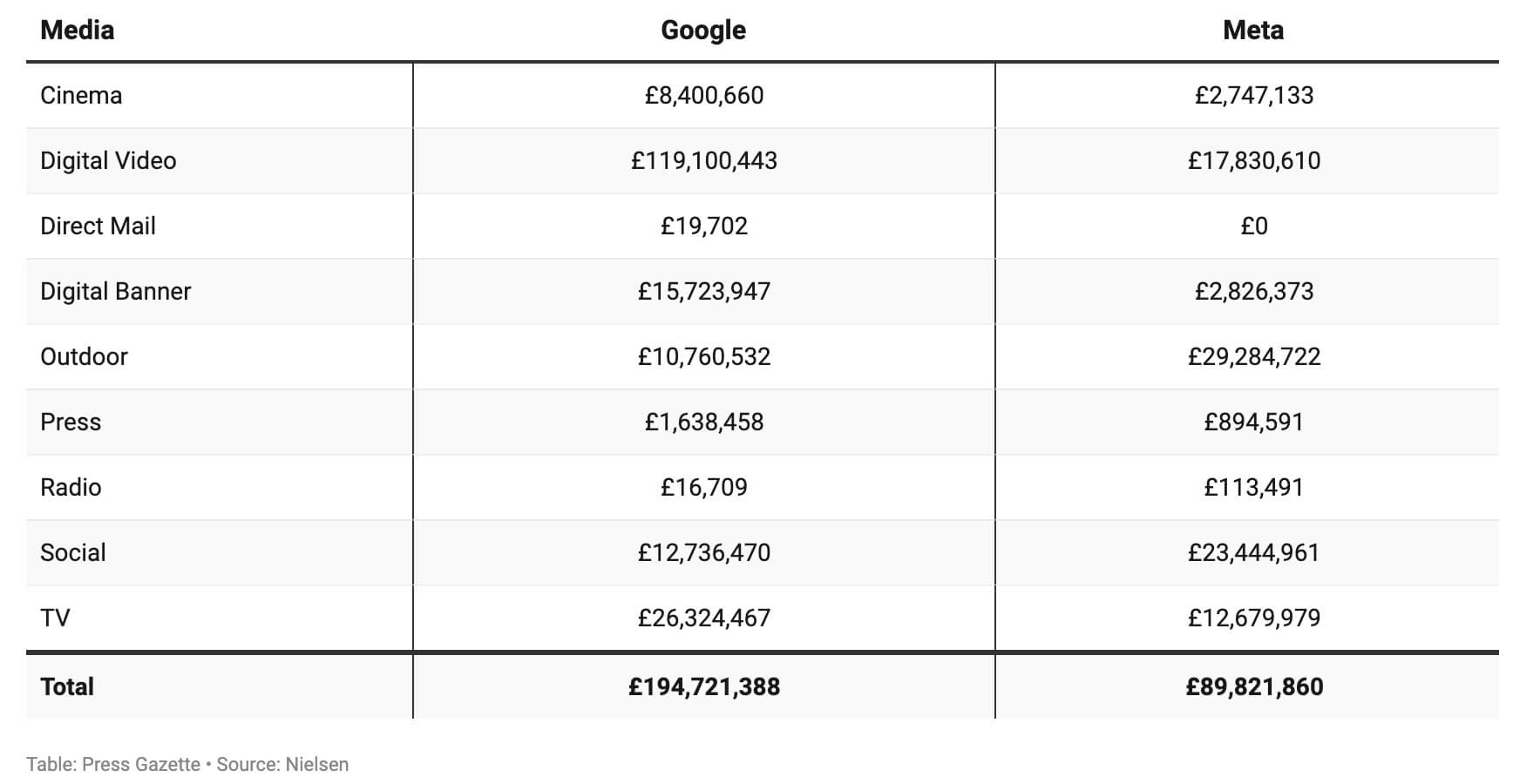Viewport: 1513px width, 784px height.
Task: Select the Digital Banner row label
Action: (x=115, y=291)
